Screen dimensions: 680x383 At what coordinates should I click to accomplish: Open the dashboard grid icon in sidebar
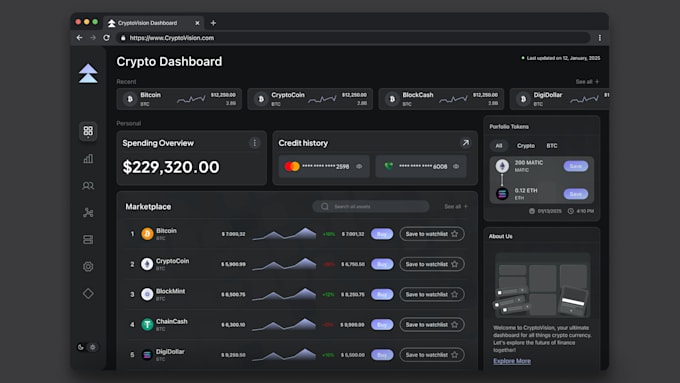88,131
